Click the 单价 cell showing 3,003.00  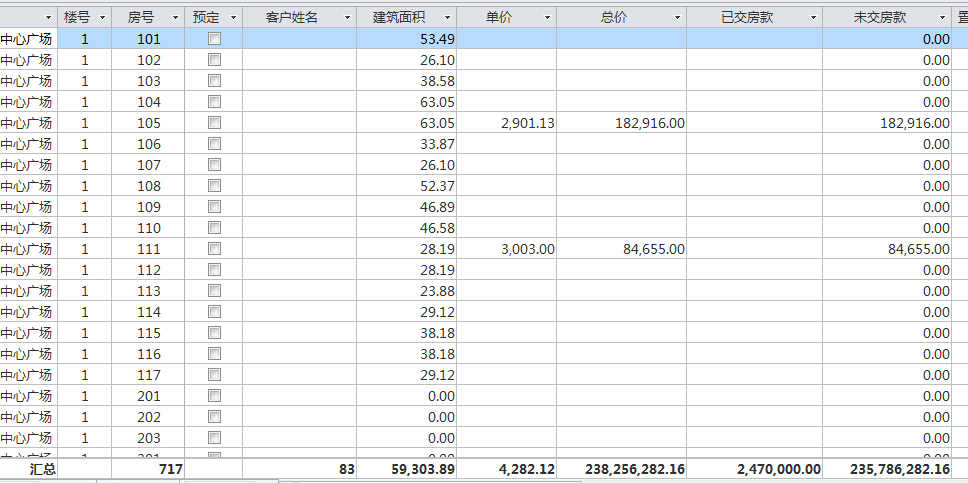click(507, 249)
